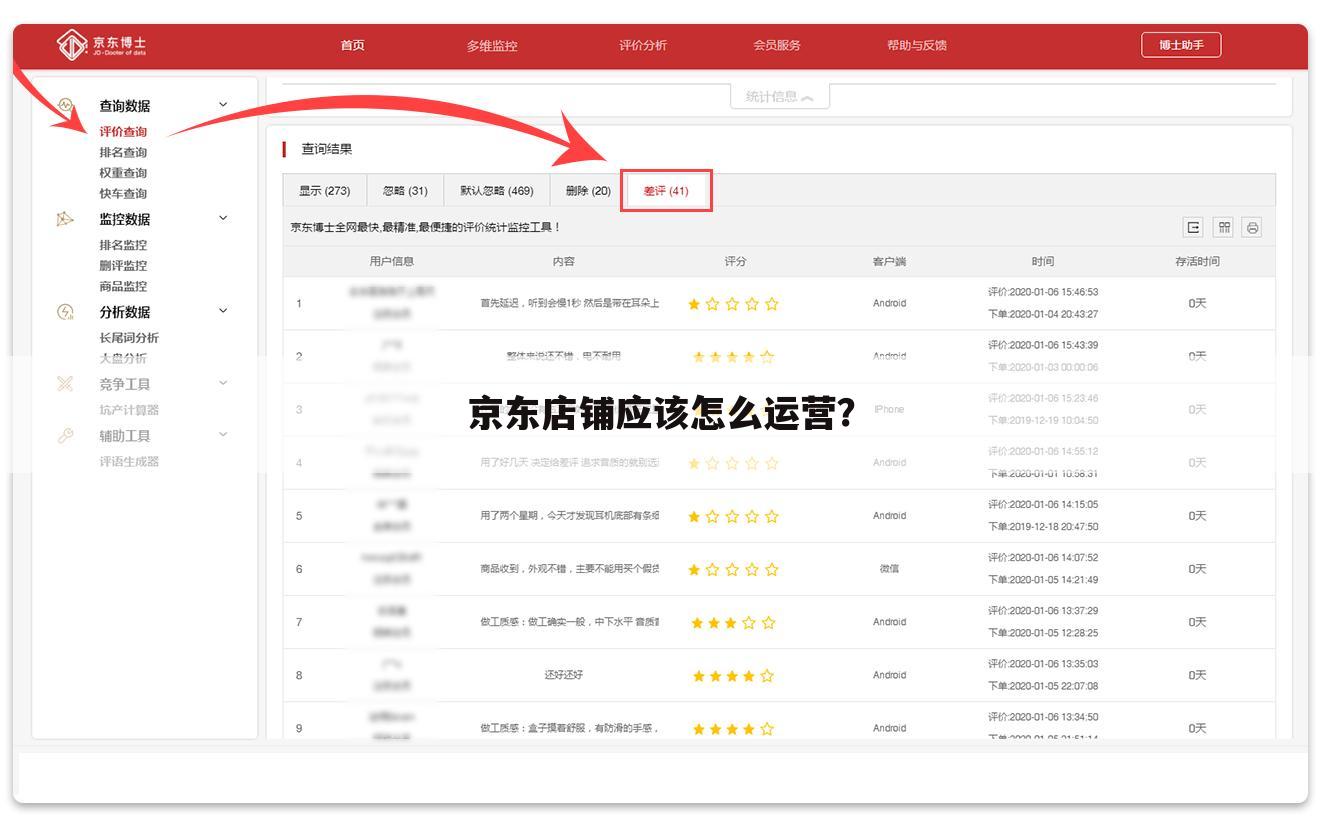Viewport: 1320px width, 830px height.
Task: Click review time 2020-01-06 13:37:29
Action: 1043,611
